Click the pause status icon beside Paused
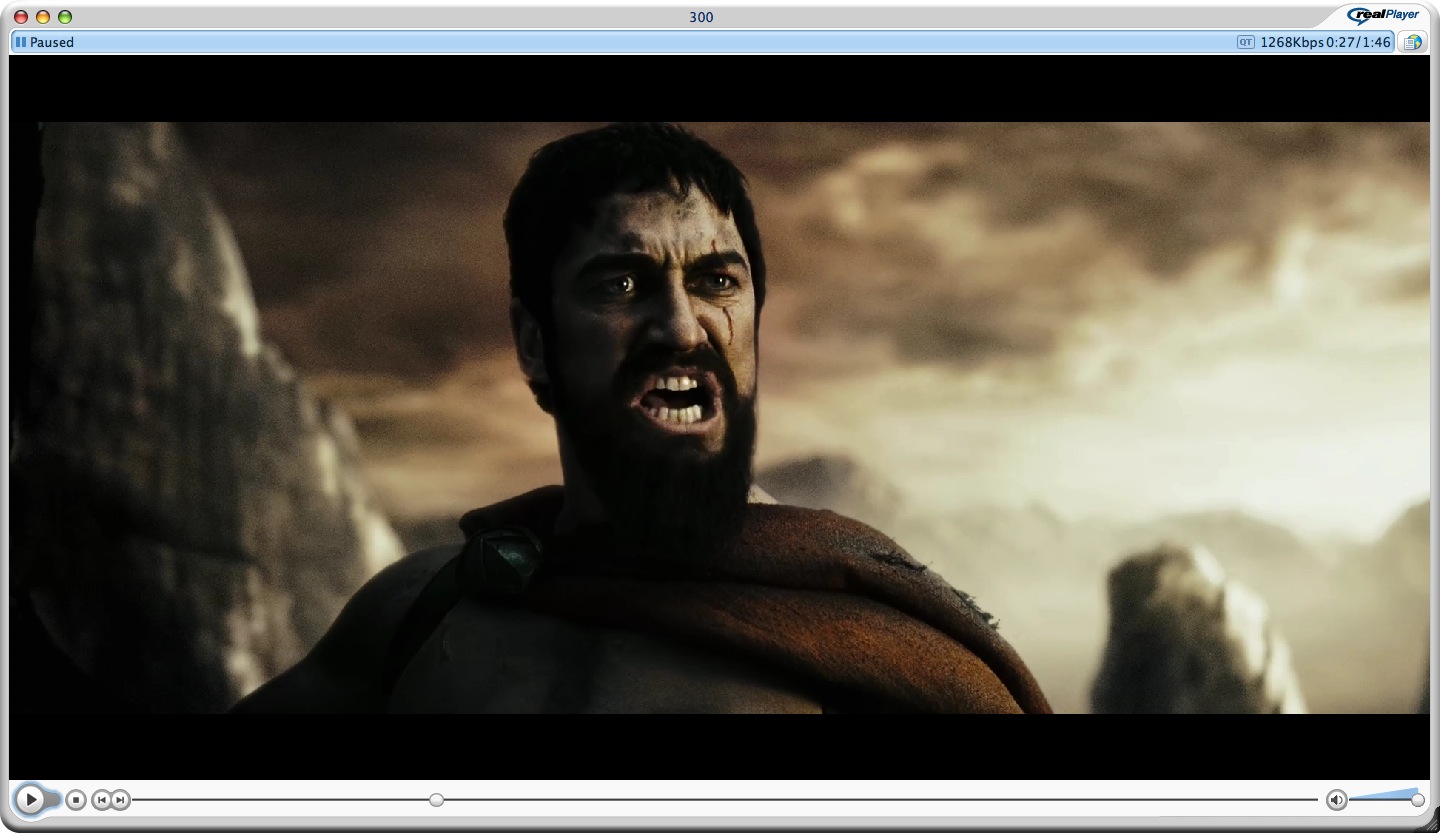Screen dimensions: 1440x833 point(21,42)
